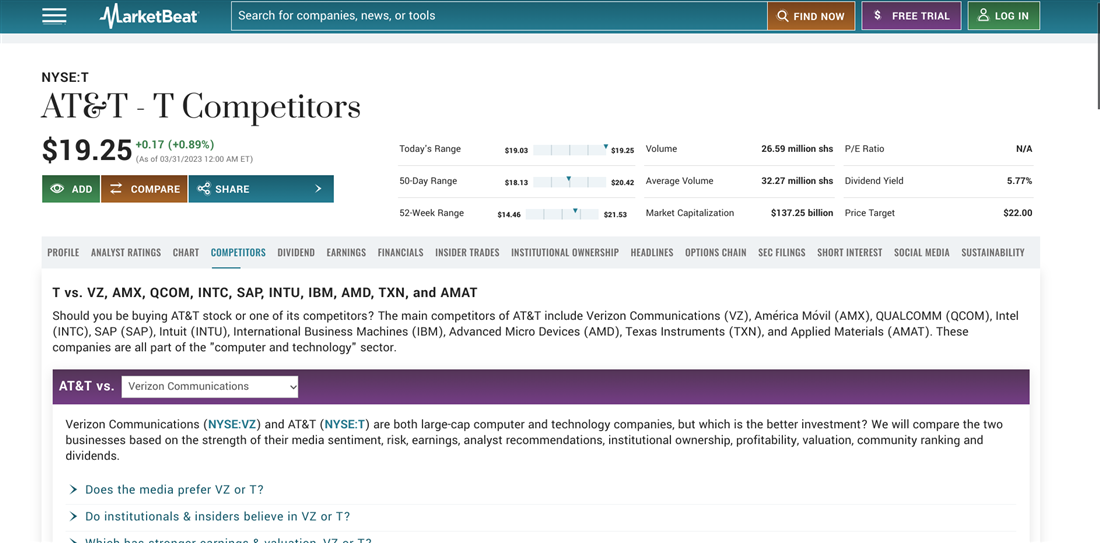Image resolution: width=1100 pixels, height=543 pixels.
Task: Open the AT&T vs. company dropdown
Action: (x=210, y=387)
